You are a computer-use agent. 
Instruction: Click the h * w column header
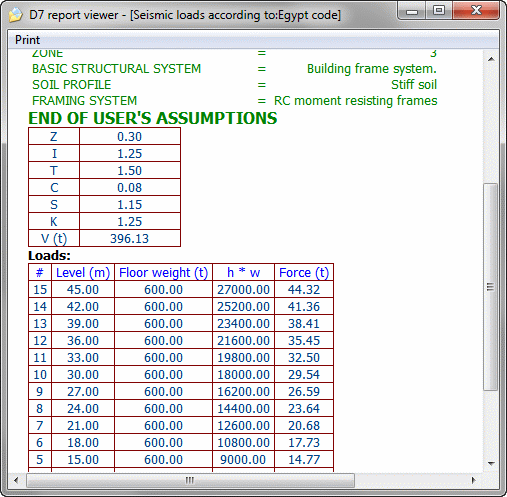pos(243,272)
